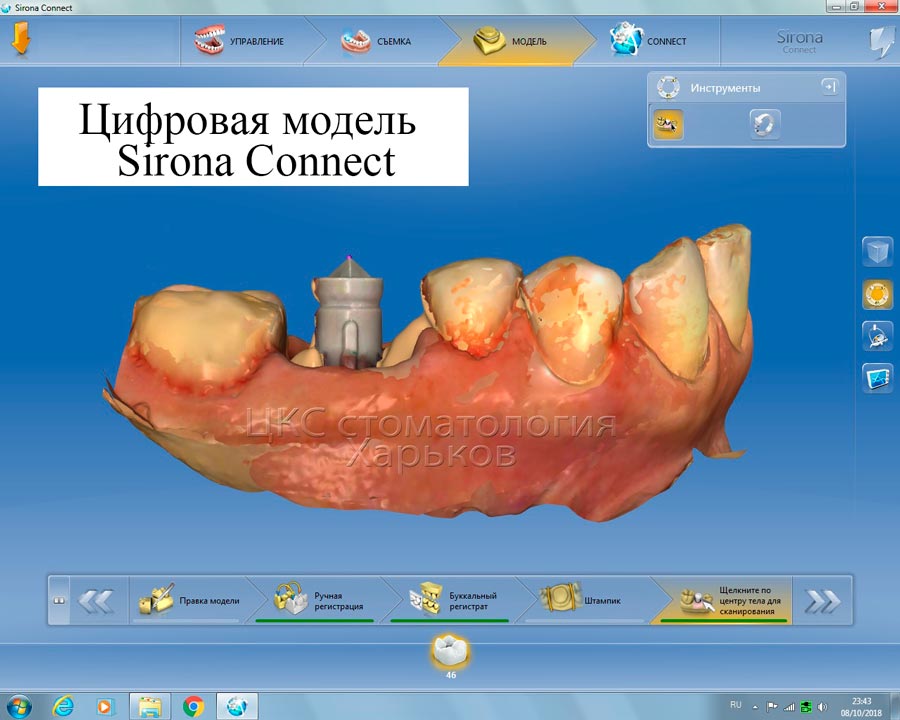Open the display objects side button
The image size is (900, 720).
pos(877,336)
